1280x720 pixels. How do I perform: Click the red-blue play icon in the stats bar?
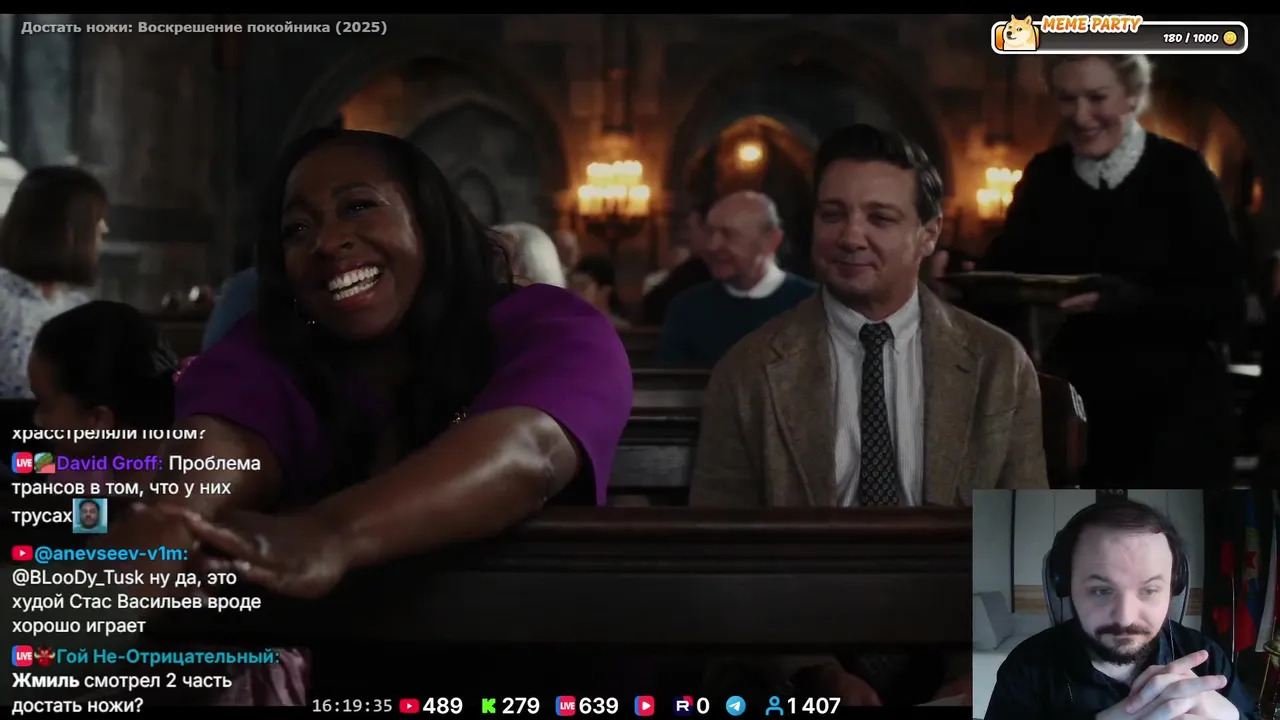(x=645, y=706)
